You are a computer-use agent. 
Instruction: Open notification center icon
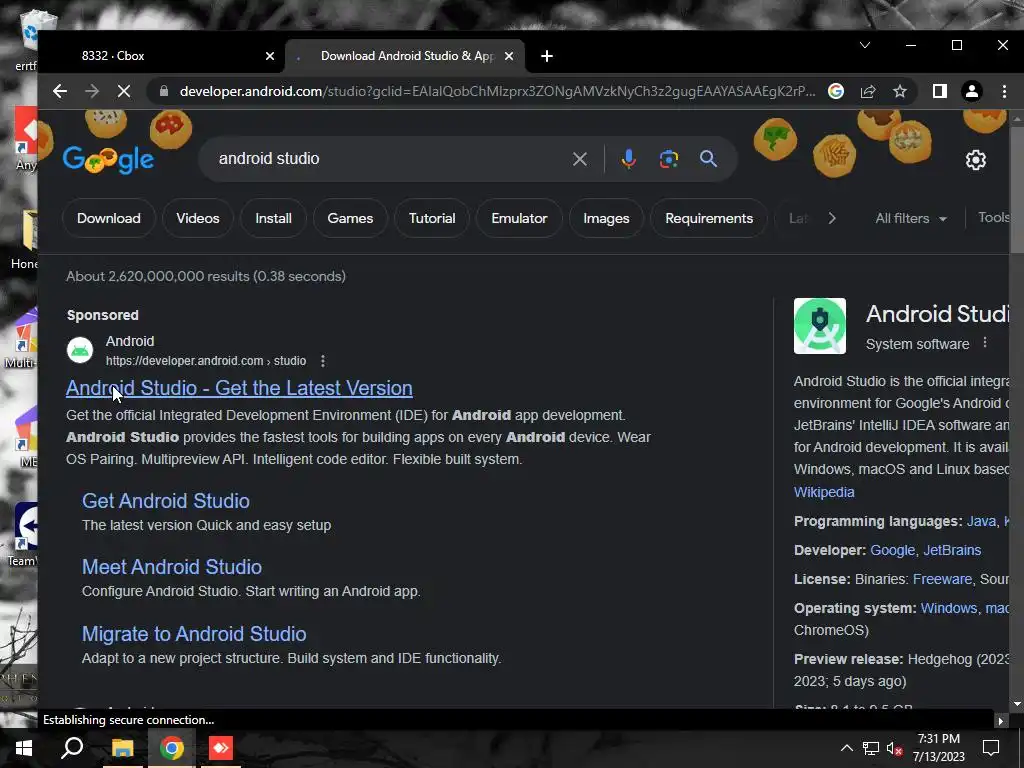click(x=991, y=748)
